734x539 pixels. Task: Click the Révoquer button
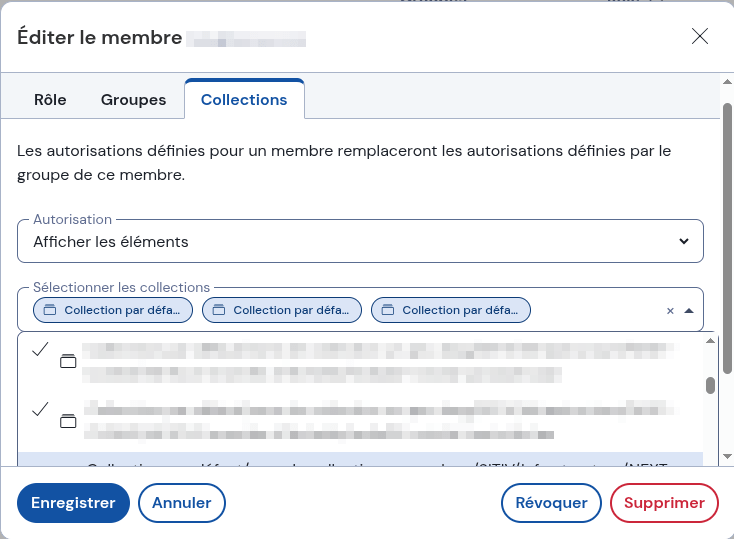pos(551,503)
